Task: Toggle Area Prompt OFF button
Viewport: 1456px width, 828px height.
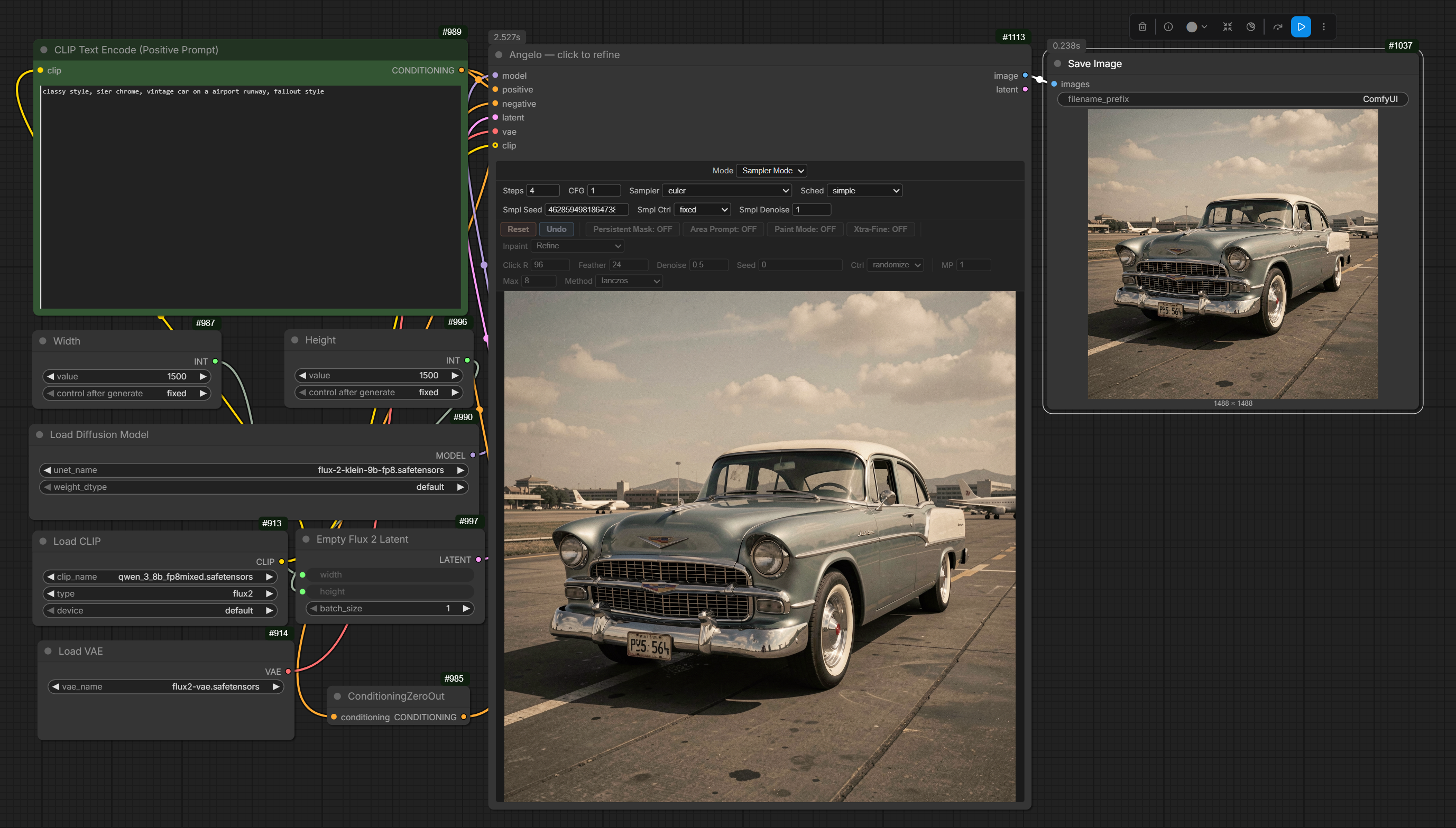Action: 723,229
